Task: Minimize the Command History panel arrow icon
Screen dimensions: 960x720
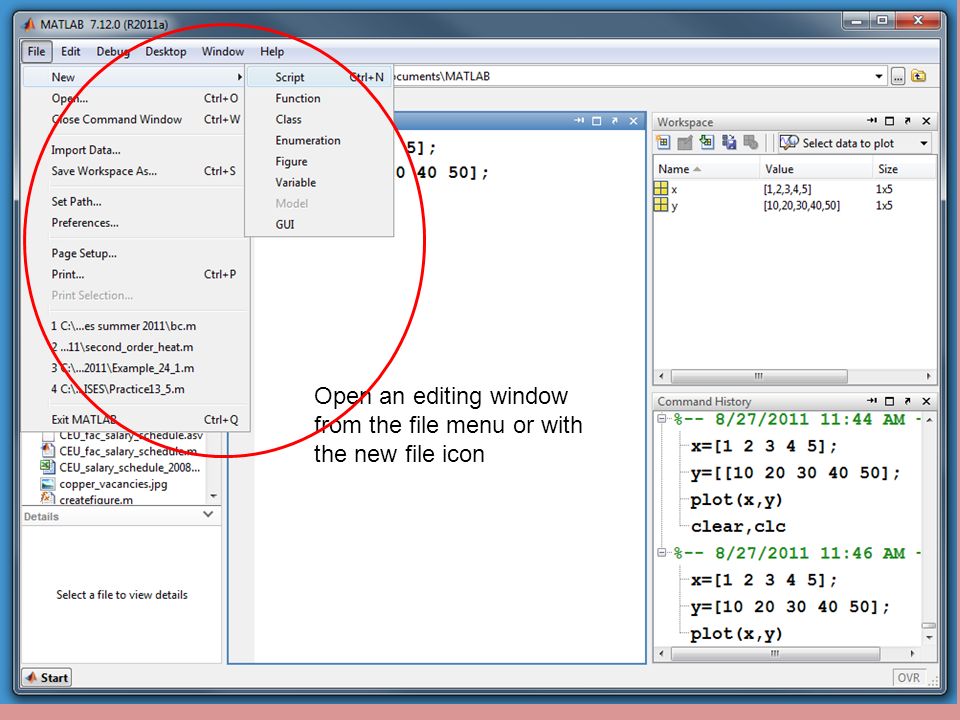Action: [x=872, y=400]
